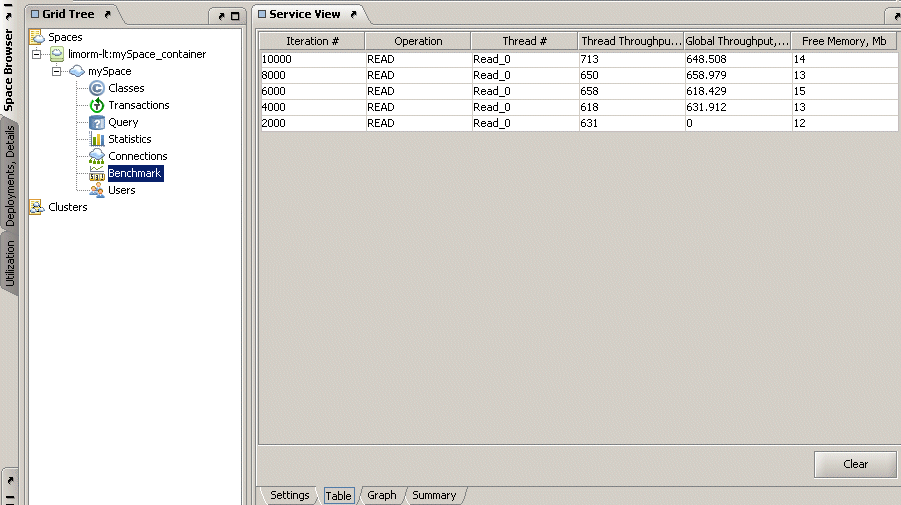
Task: Sort by the Thread Throughput column header
Action: pyautogui.click(x=630, y=41)
